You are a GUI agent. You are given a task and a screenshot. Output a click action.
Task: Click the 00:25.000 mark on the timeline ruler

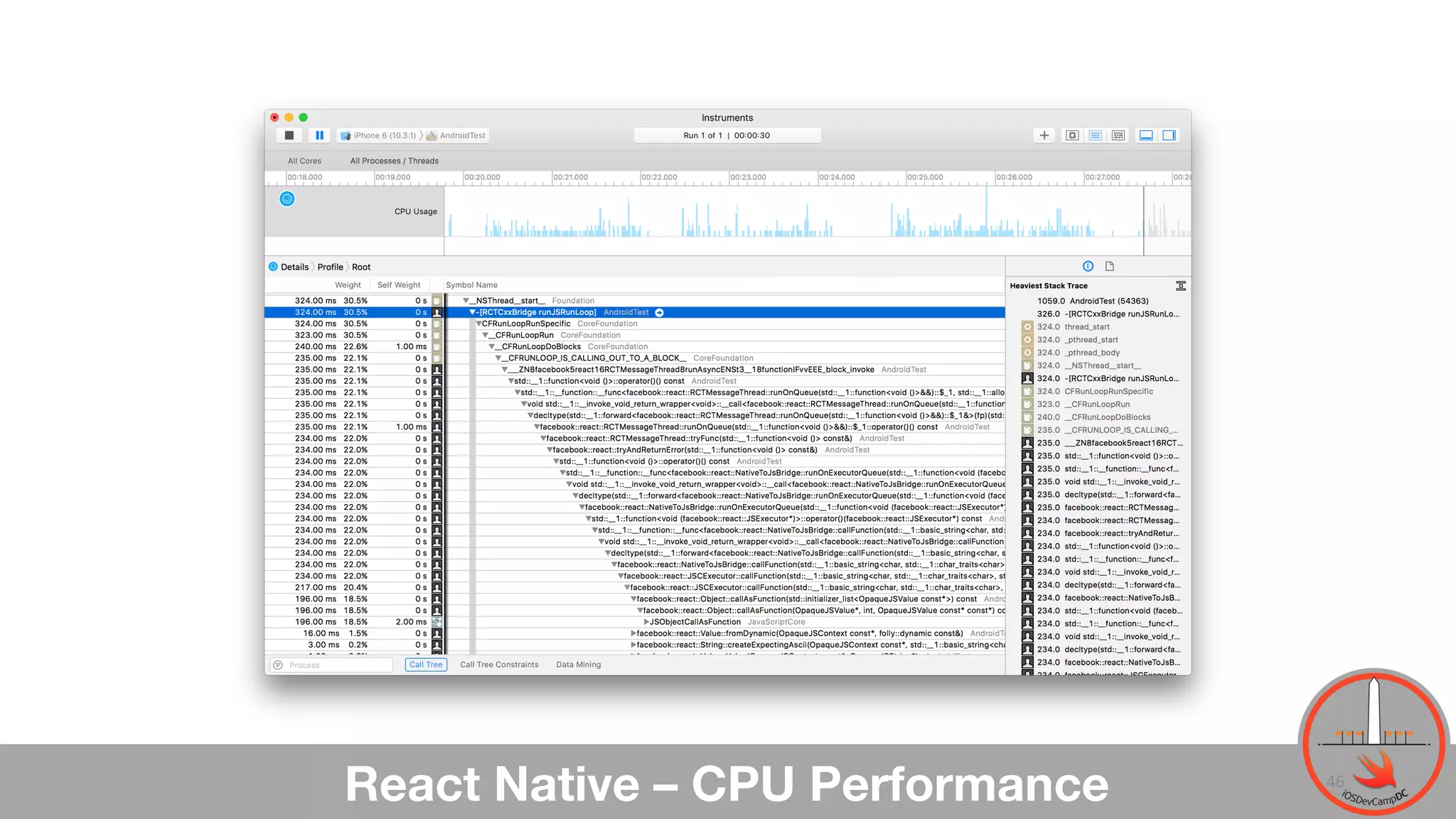coord(926,177)
